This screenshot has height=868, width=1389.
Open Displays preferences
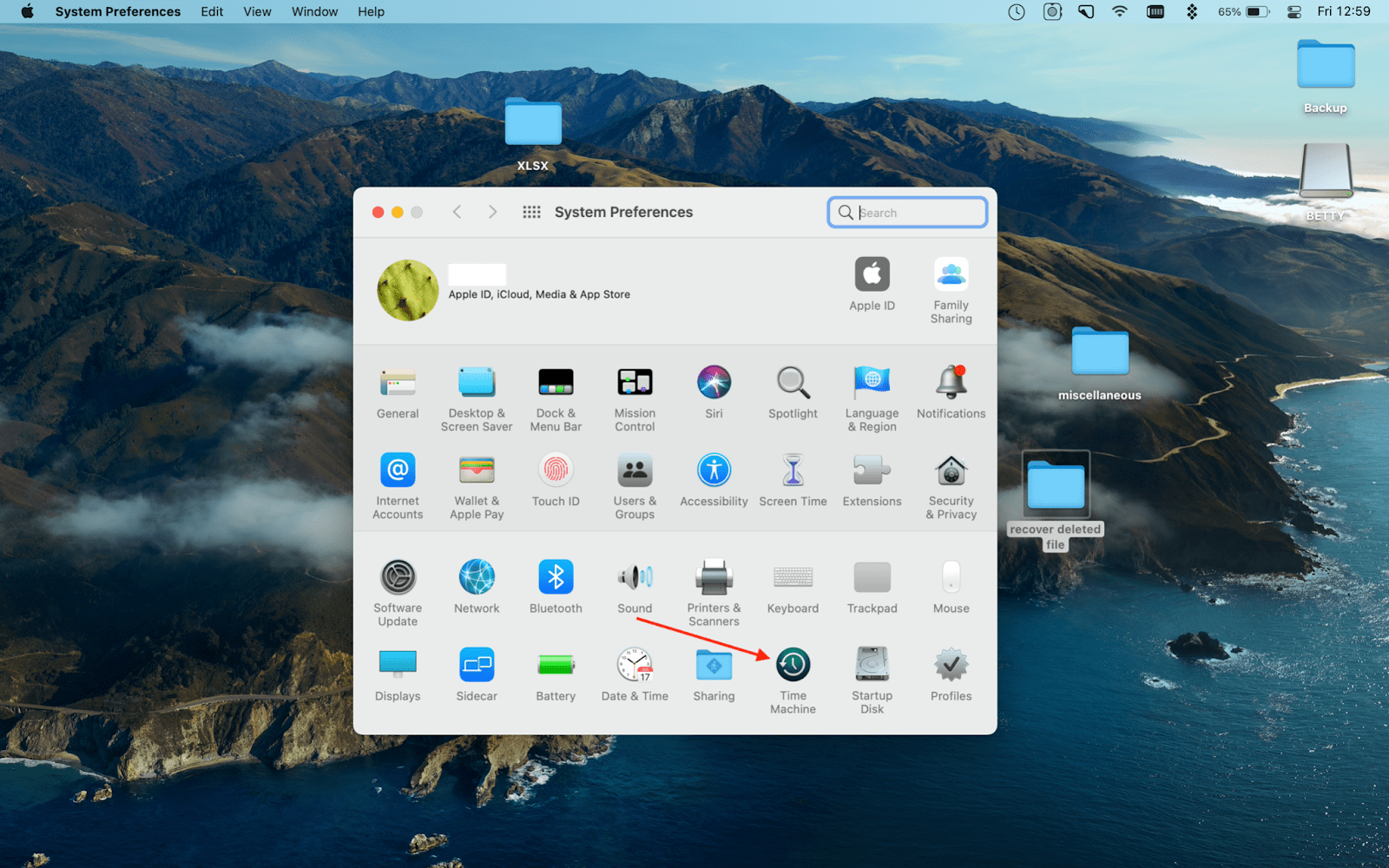398,674
